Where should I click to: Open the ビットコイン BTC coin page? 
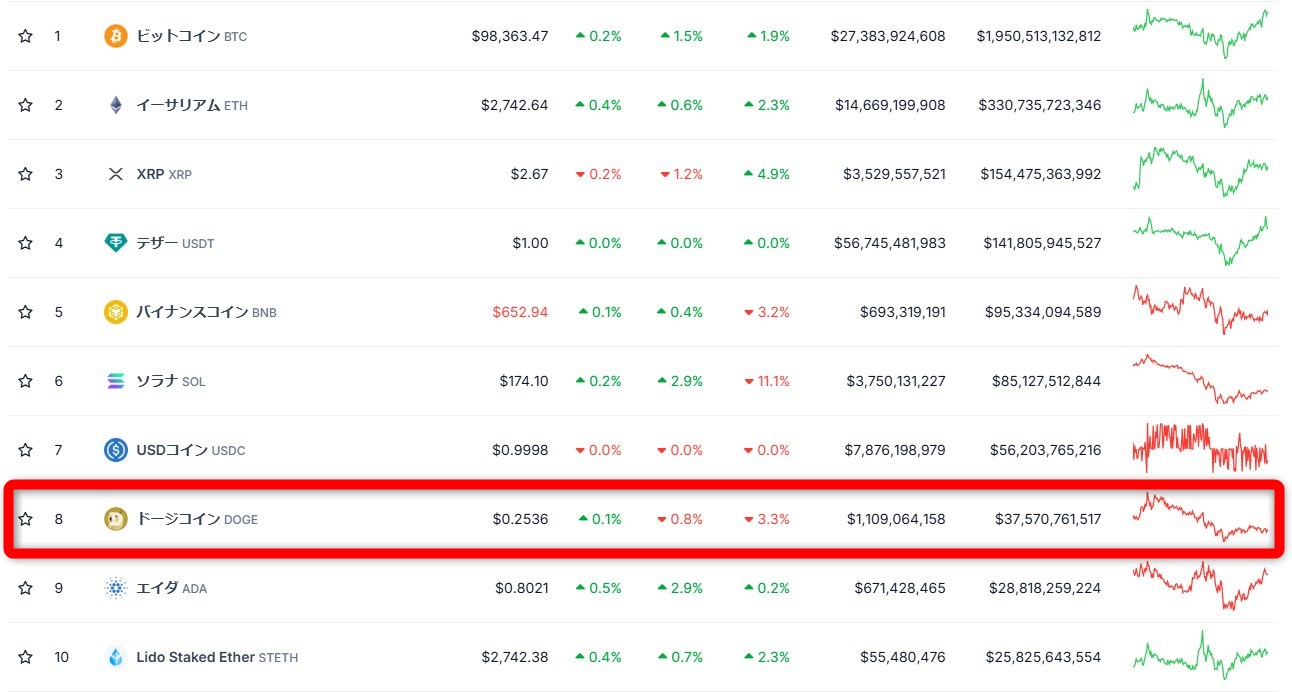tap(192, 36)
